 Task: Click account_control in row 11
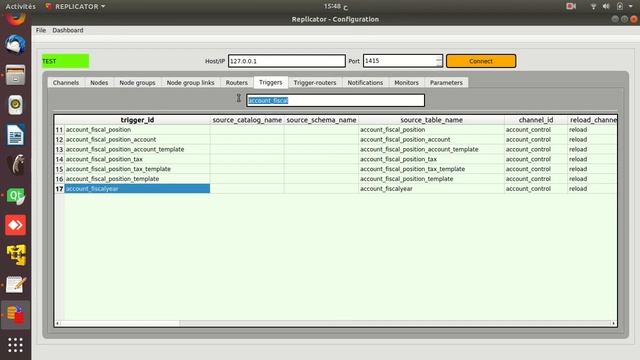tap(536, 130)
